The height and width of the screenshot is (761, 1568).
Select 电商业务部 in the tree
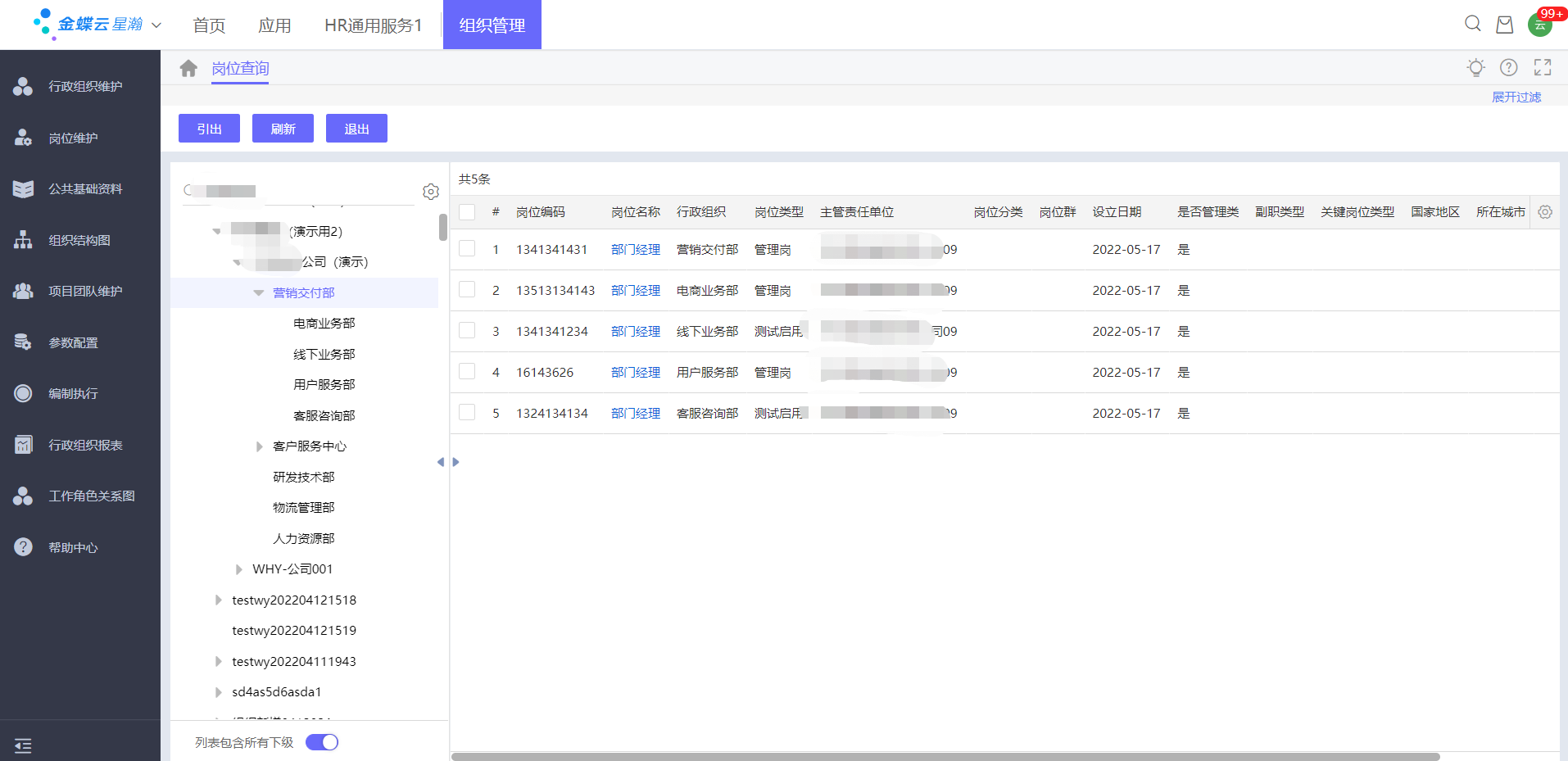click(x=324, y=324)
